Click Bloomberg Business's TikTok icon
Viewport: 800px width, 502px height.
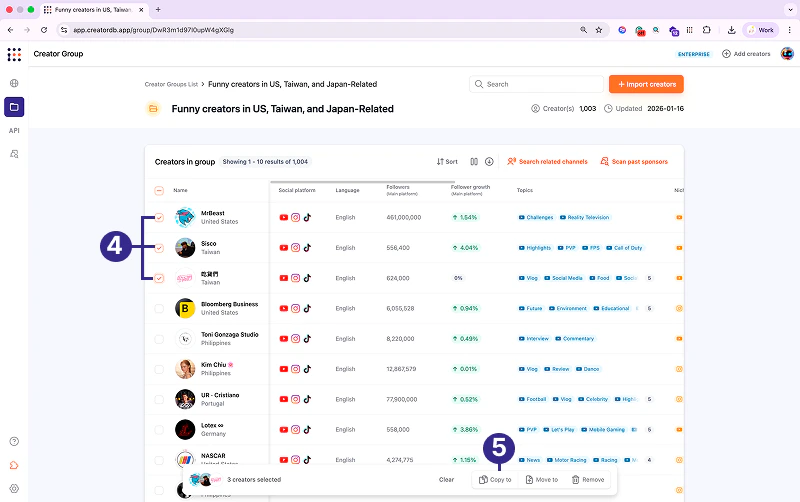[307, 308]
